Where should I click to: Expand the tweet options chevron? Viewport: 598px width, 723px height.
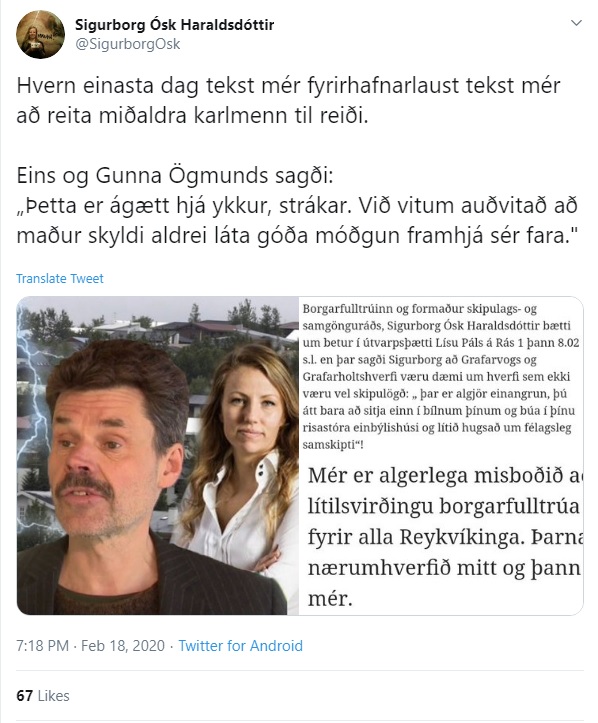576,23
